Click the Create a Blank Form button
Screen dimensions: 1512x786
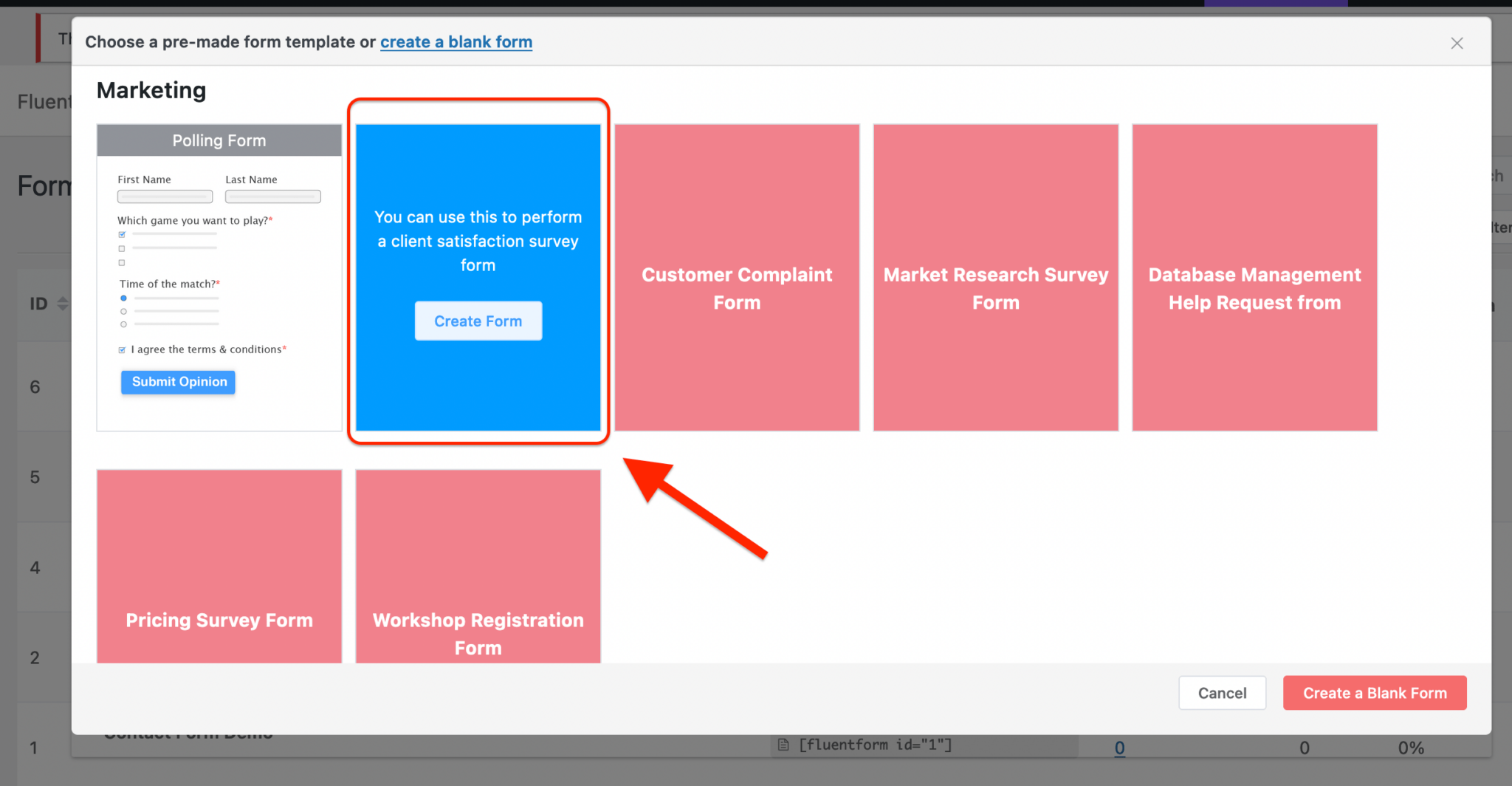pyautogui.click(x=1374, y=693)
